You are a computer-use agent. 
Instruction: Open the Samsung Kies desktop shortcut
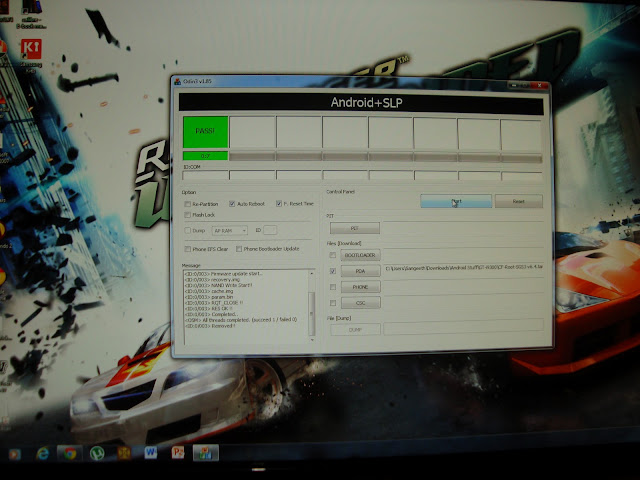tap(31, 55)
